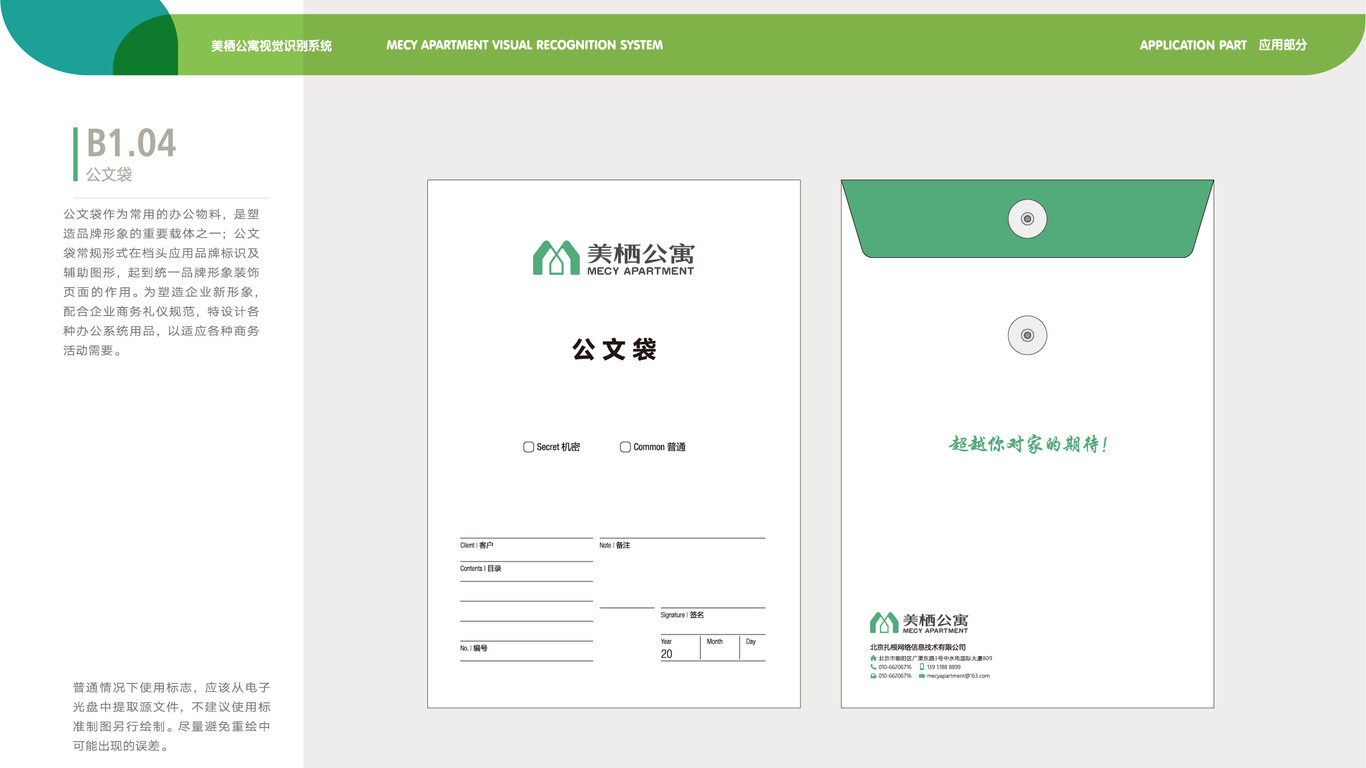
Task: Click the header text 美栖公寓视觉识别系统
Action: pyautogui.click(x=271, y=45)
